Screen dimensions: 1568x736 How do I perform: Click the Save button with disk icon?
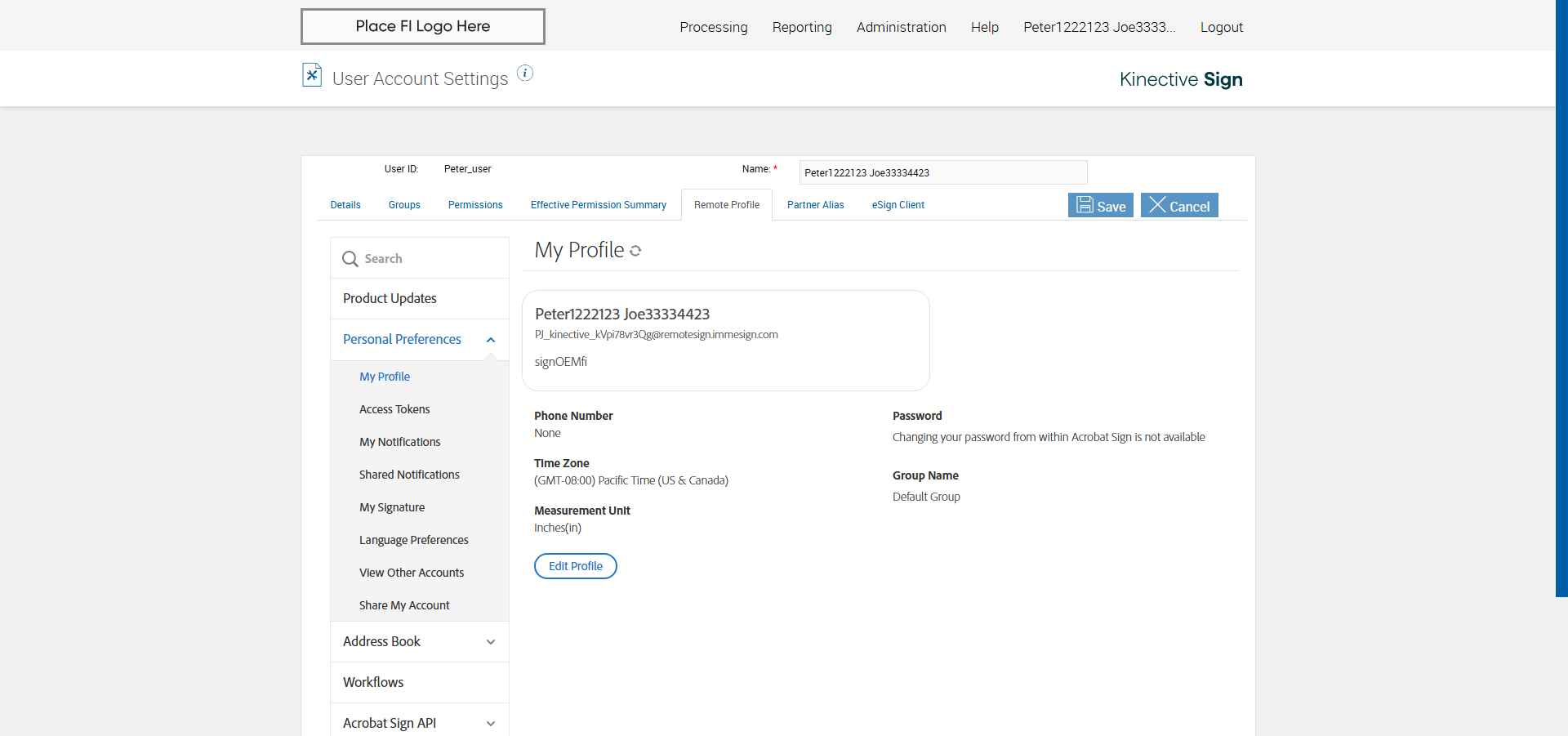1100,206
